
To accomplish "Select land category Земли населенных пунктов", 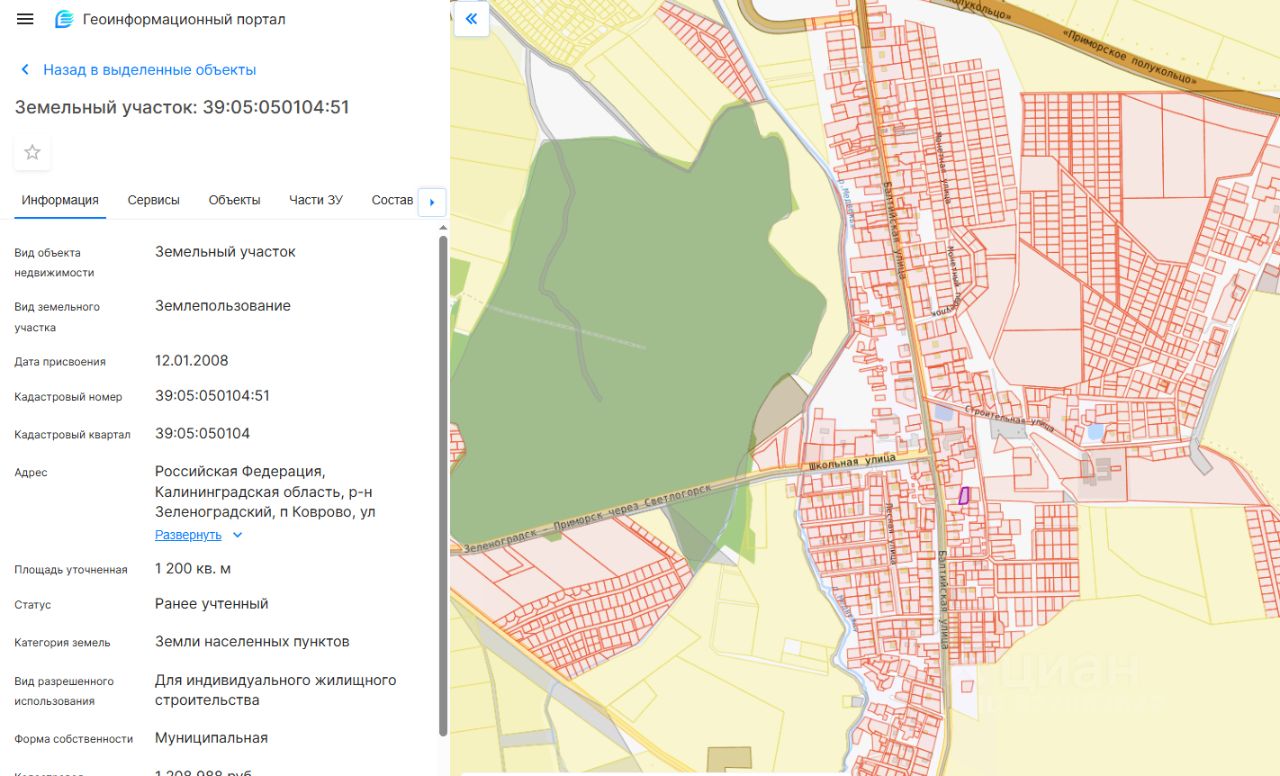I will point(252,642).
